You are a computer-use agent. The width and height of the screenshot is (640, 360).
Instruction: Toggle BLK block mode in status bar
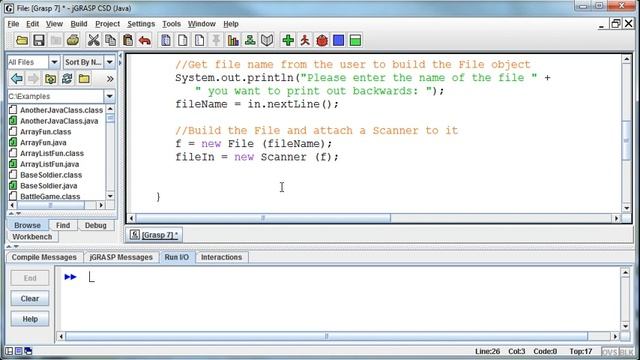(x=627, y=351)
